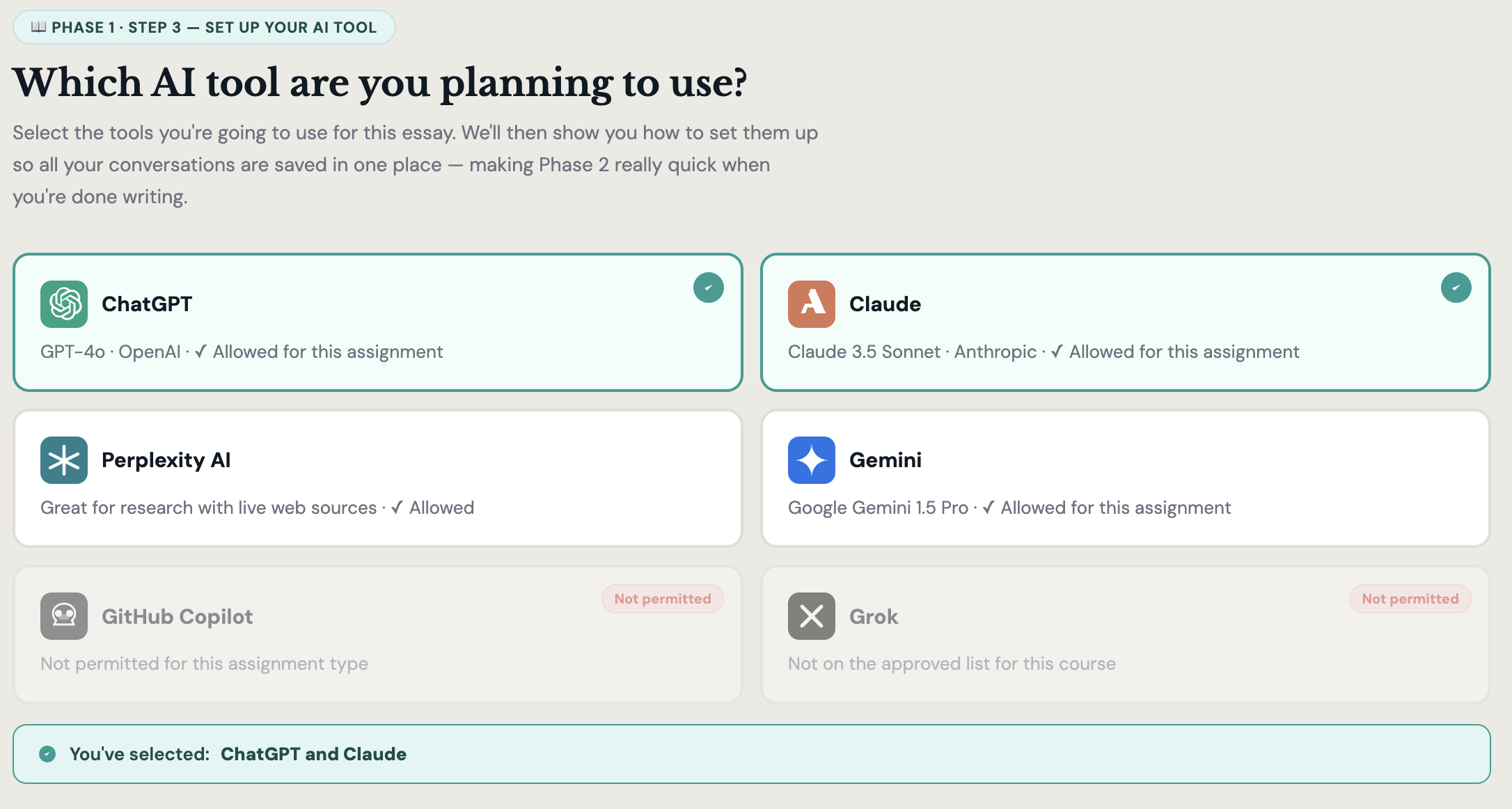Click the GitHub Copilot icon
The width and height of the screenshot is (1512, 809).
[64, 616]
